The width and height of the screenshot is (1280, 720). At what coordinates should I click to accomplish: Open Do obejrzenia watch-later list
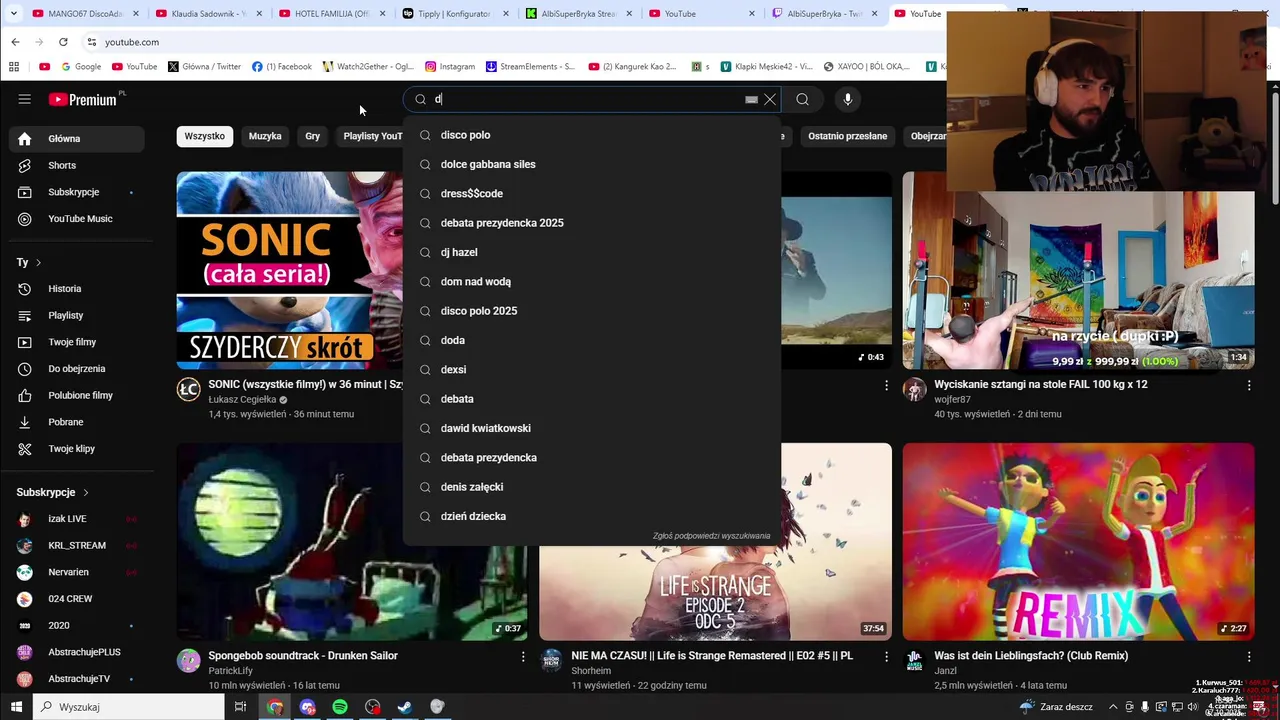(77, 369)
